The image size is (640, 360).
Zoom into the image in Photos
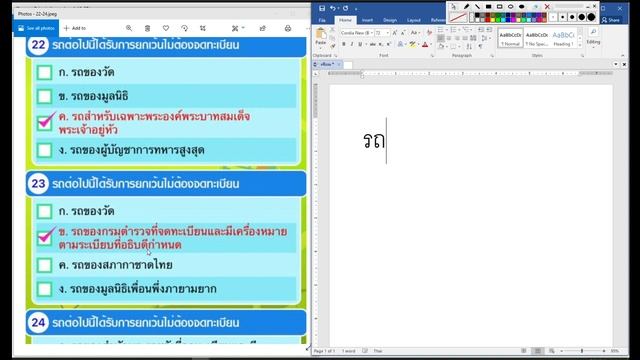129,28
